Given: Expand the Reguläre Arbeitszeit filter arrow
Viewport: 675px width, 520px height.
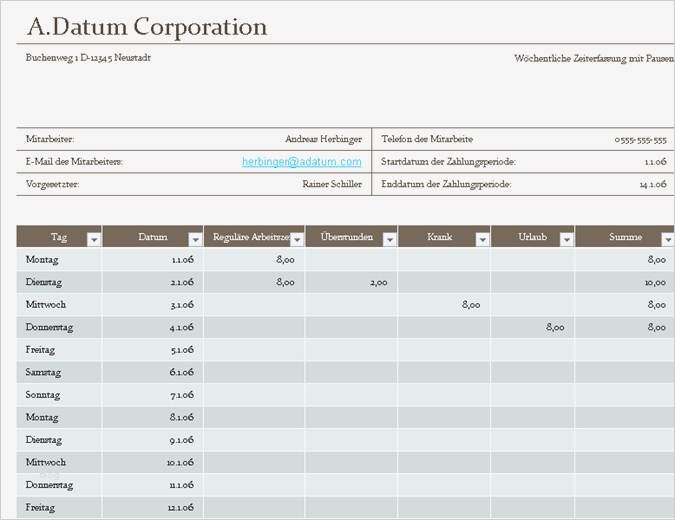Looking at the screenshot, I should click(297, 238).
